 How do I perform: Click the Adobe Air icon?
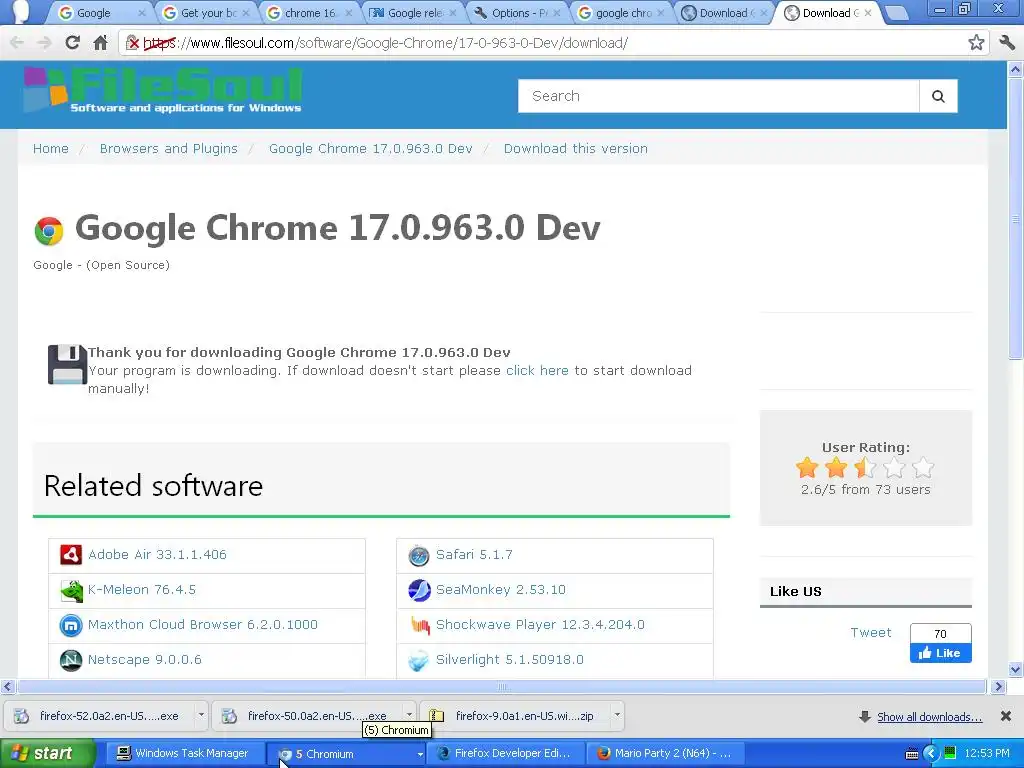tap(71, 554)
